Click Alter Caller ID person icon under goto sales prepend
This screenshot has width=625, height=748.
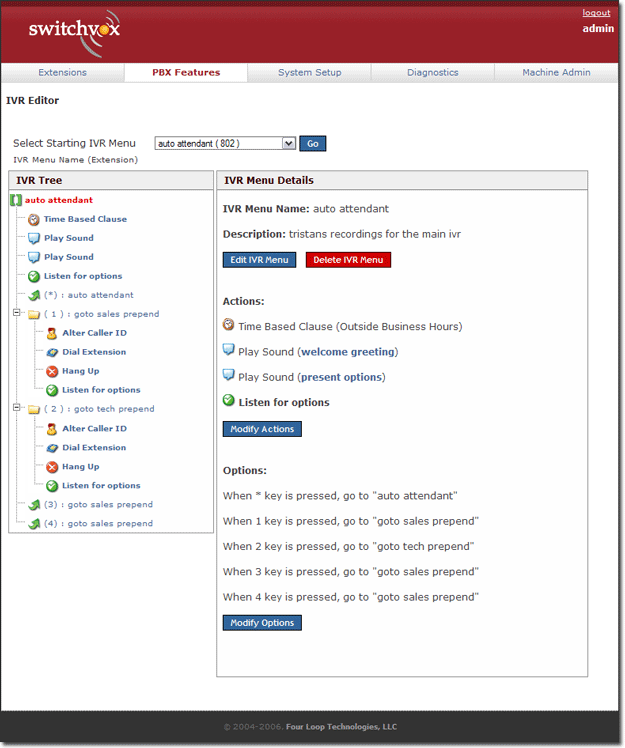point(52,333)
